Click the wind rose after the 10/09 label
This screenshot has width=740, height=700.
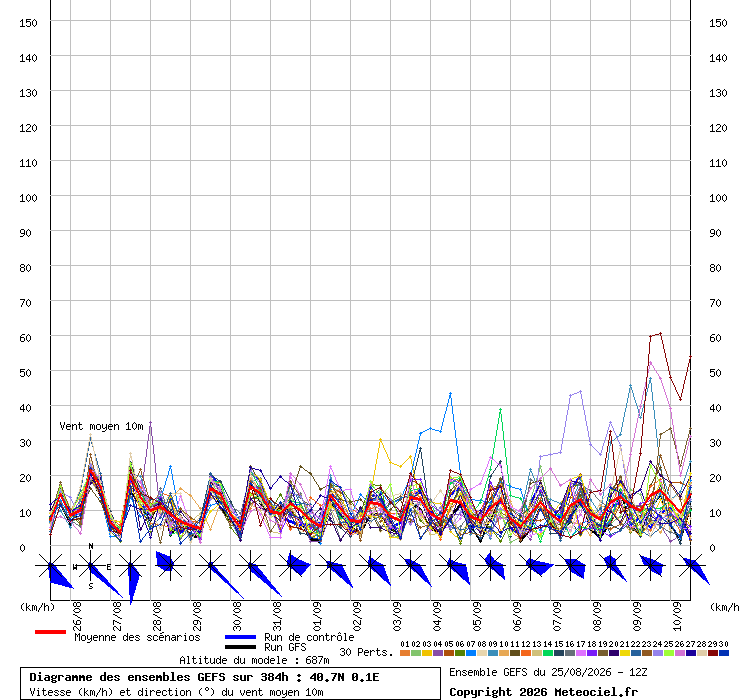691,565
